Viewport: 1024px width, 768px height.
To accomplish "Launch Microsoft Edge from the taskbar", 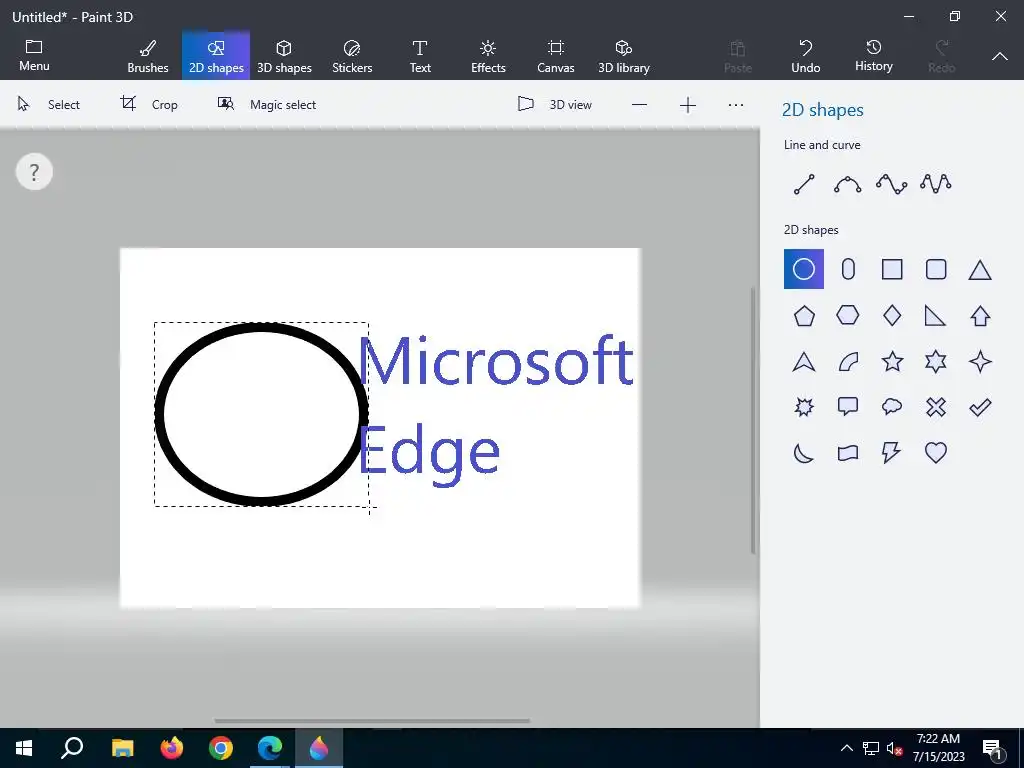I will 270,748.
